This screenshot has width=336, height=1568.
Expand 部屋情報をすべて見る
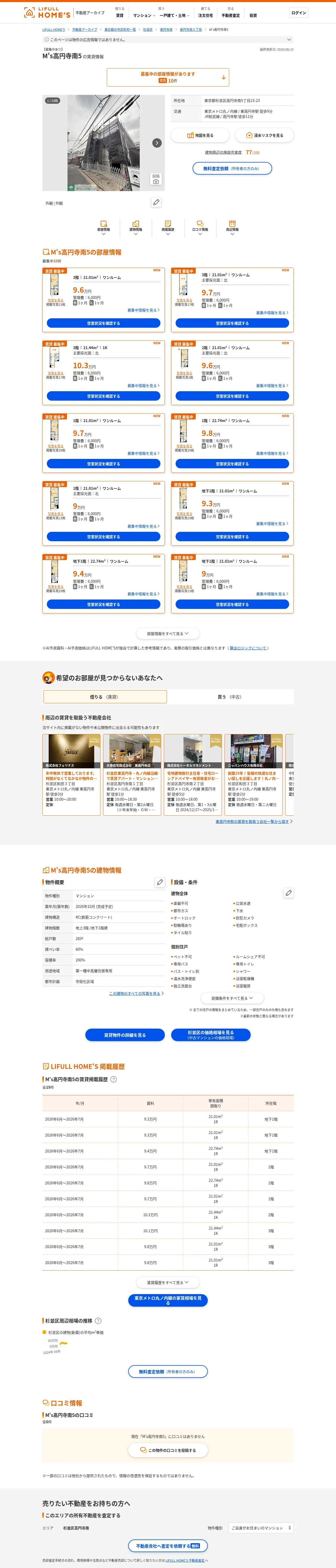(x=168, y=634)
